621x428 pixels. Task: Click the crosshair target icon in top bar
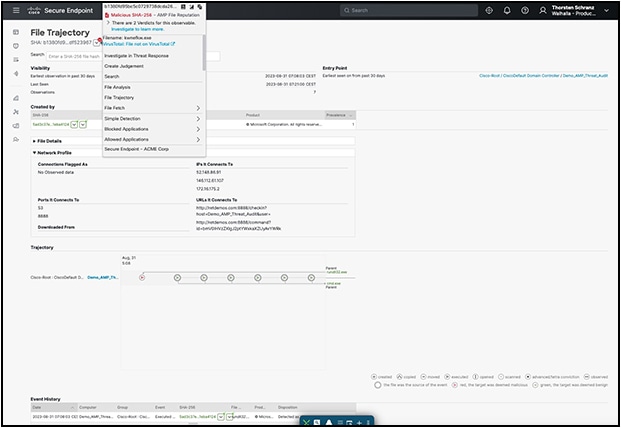pos(489,11)
